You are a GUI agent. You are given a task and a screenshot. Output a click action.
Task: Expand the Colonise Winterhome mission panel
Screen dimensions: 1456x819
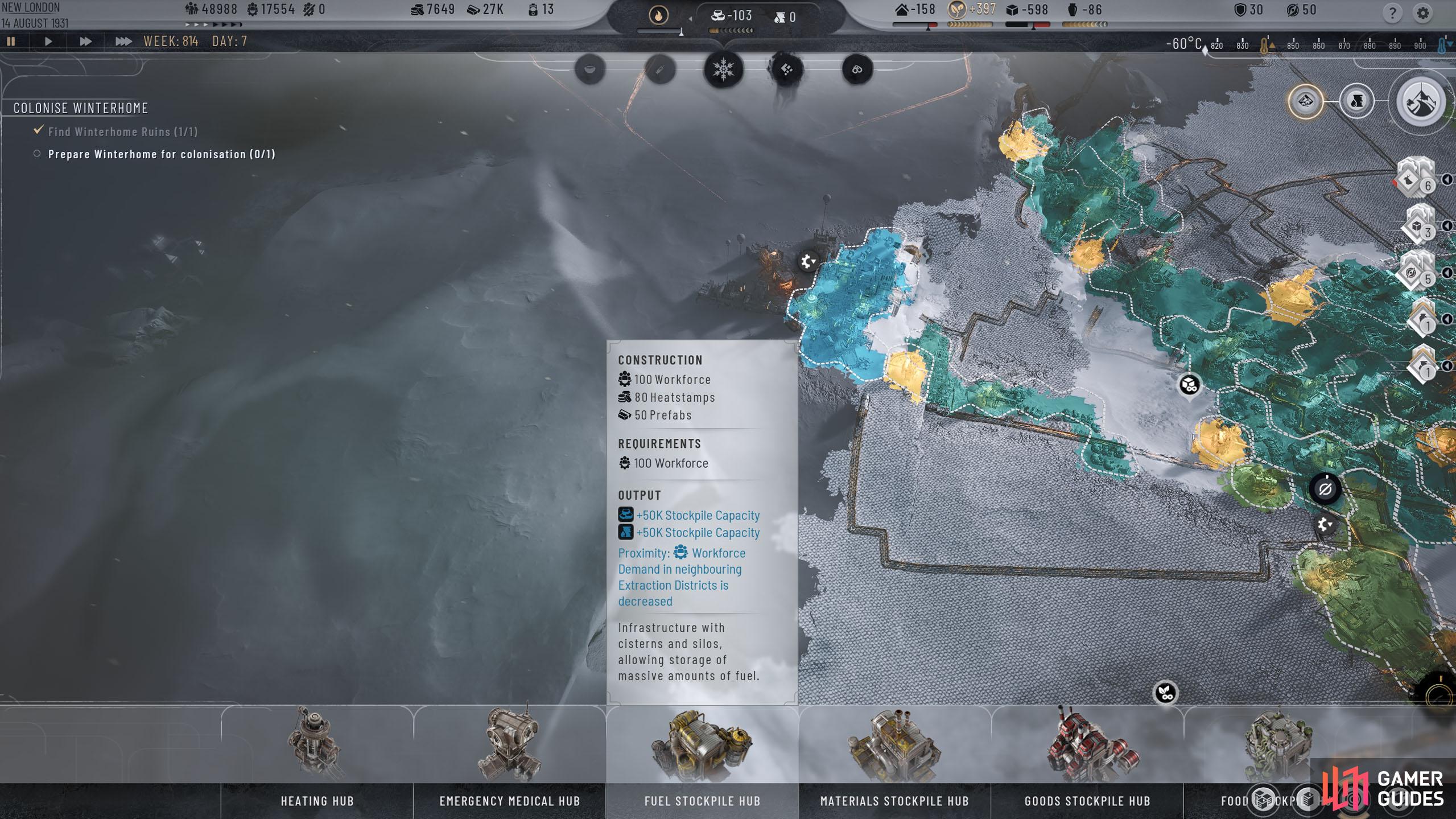(80, 107)
